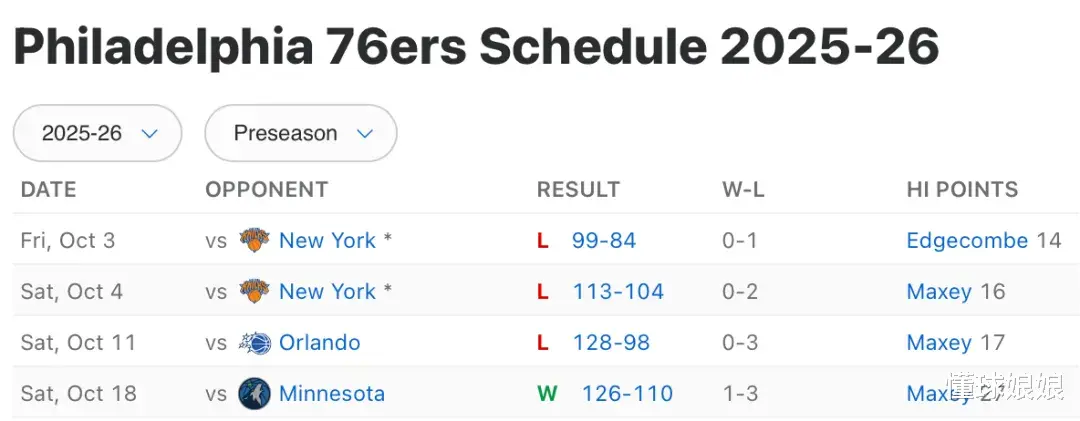Viewport: 1080px width, 421px height.
Task: Click the HI POINTS column header
Action: [x=962, y=189]
